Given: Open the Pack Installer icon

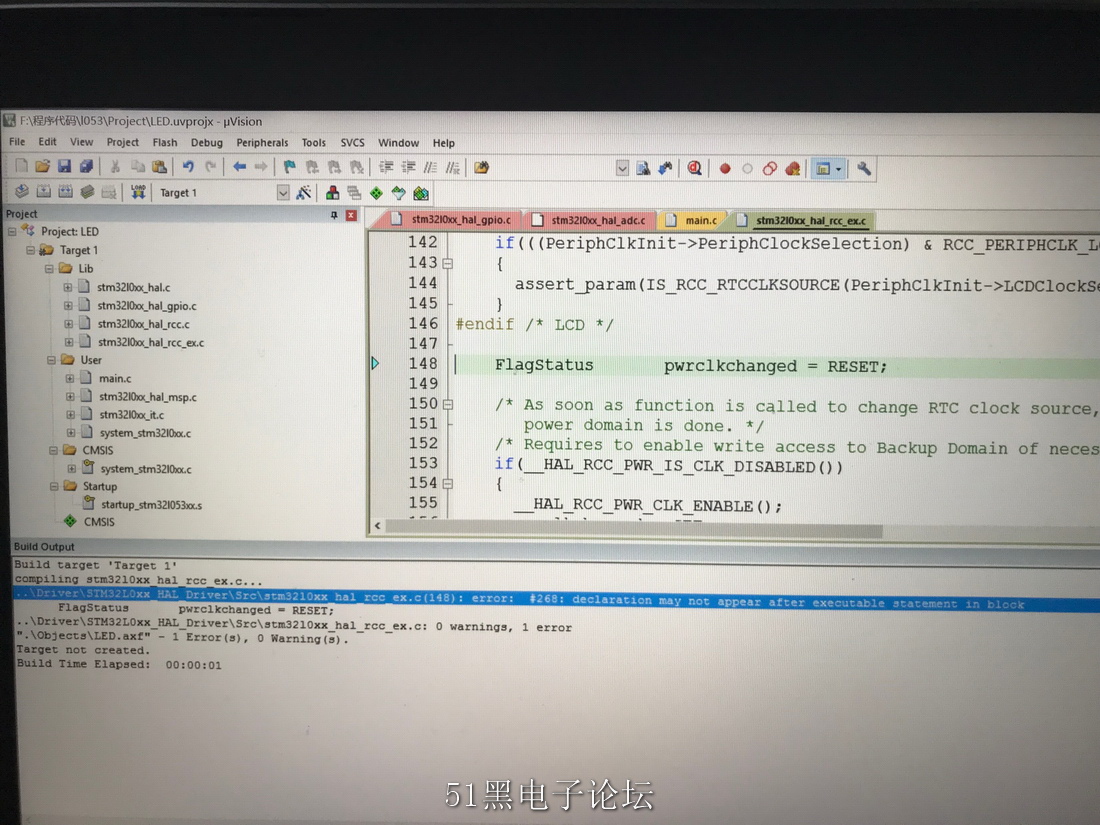Looking at the screenshot, I should coord(421,193).
